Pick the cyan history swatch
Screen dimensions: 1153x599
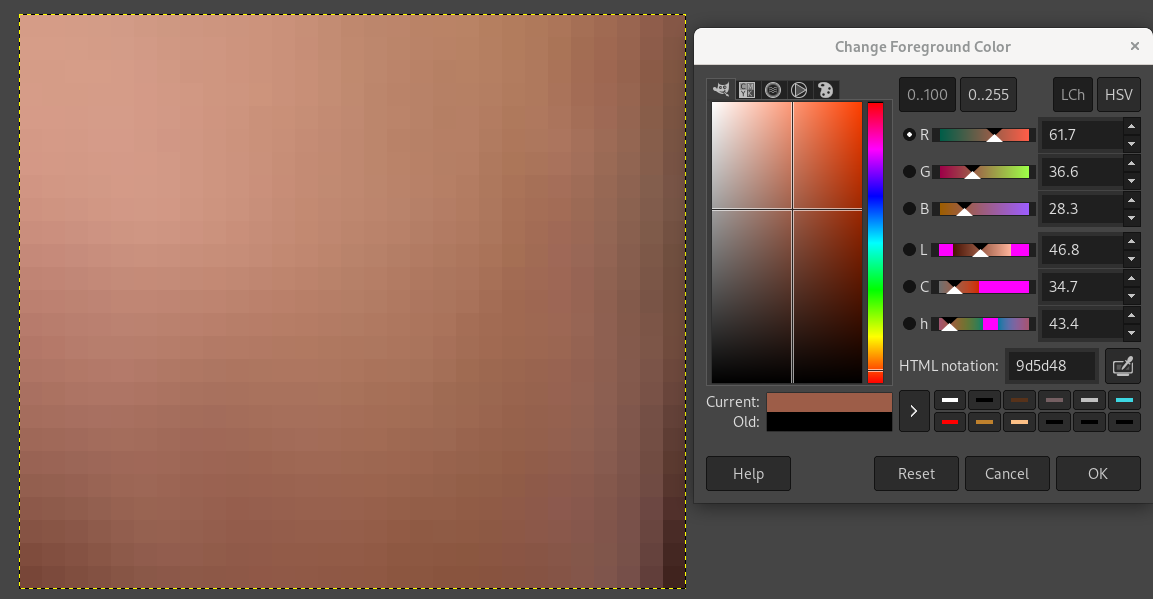(1124, 400)
